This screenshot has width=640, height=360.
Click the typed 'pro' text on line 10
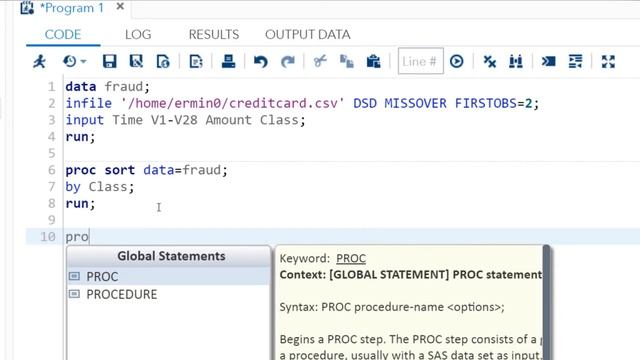tap(77, 237)
